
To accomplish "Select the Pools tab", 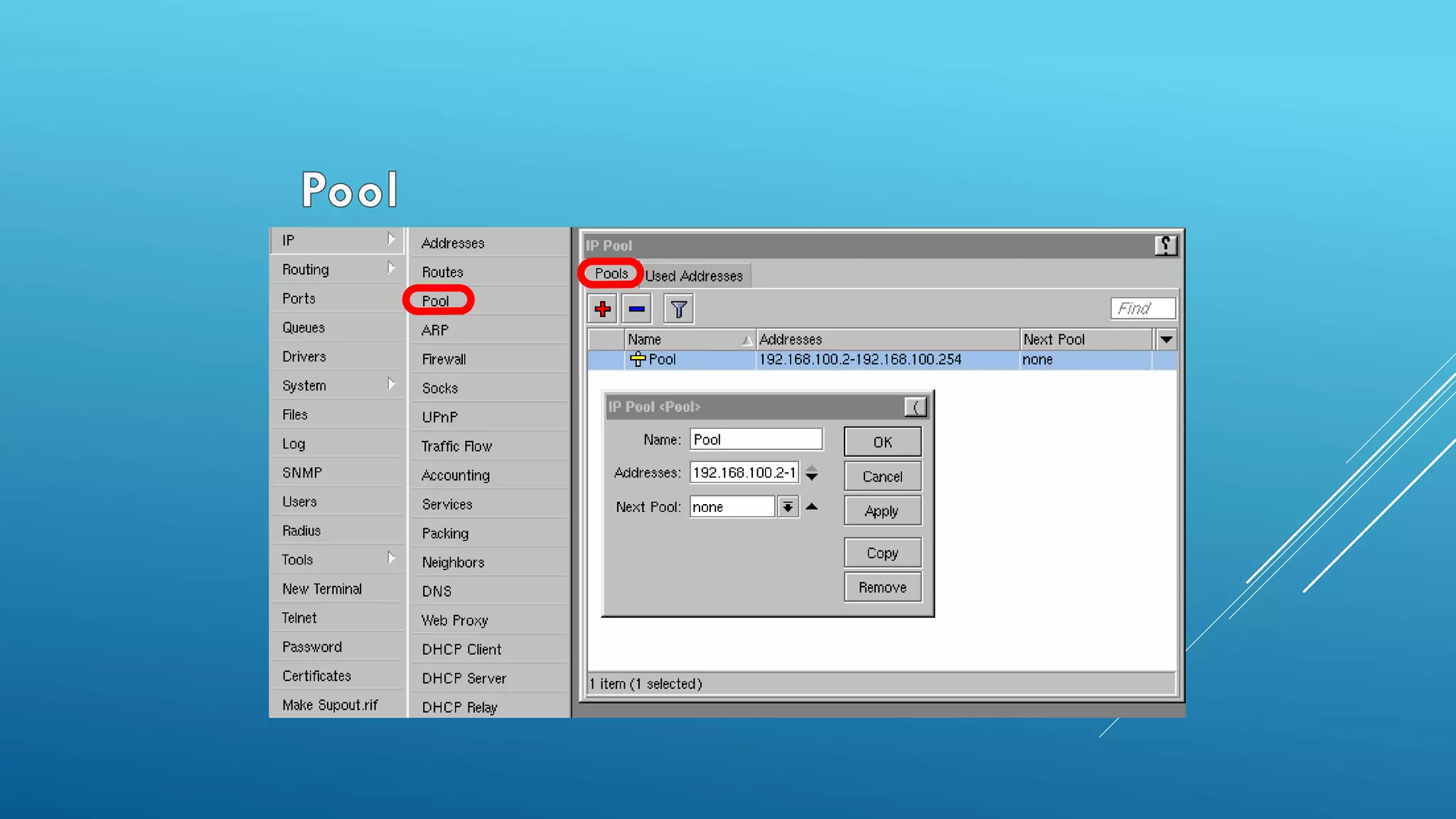I will (x=611, y=274).
